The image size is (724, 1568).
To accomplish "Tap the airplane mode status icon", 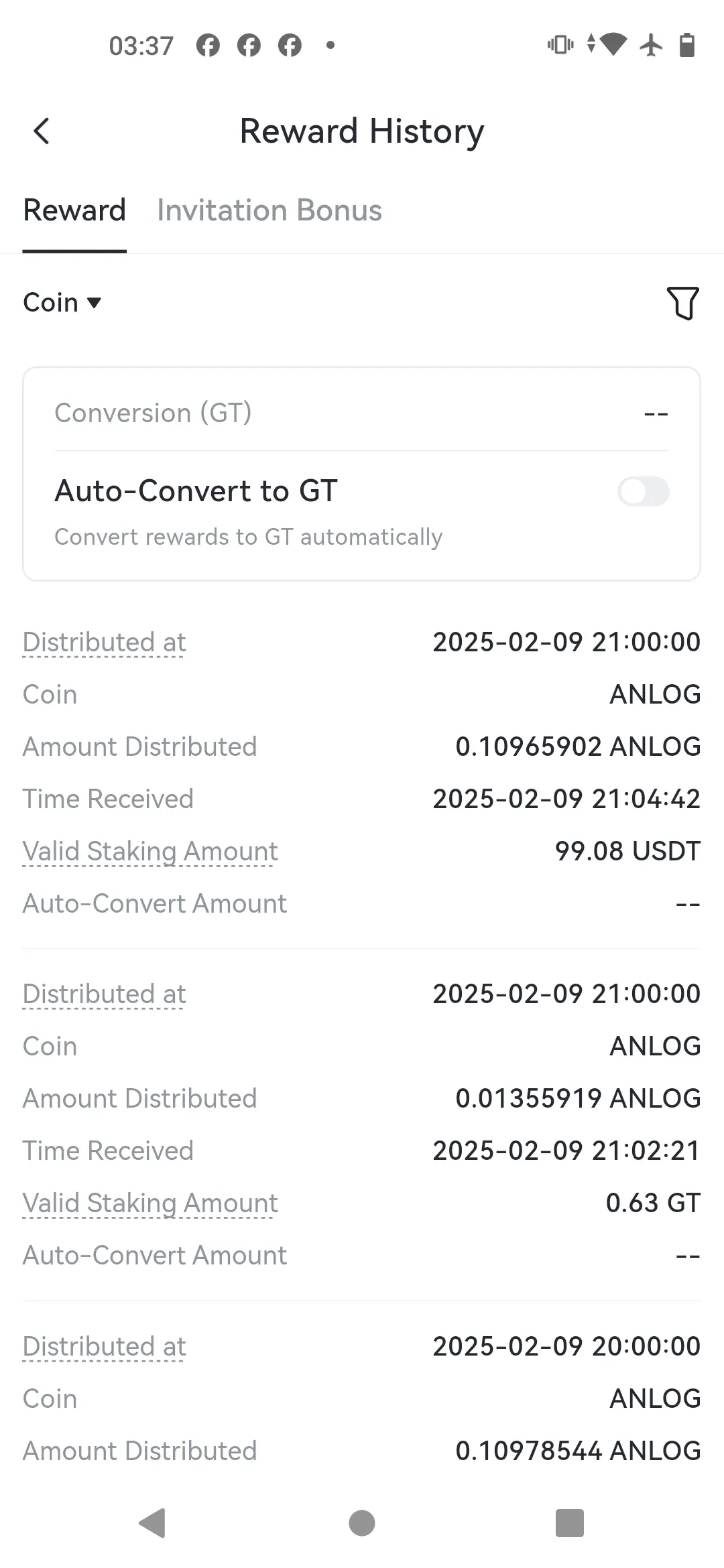I will [650, 46].
